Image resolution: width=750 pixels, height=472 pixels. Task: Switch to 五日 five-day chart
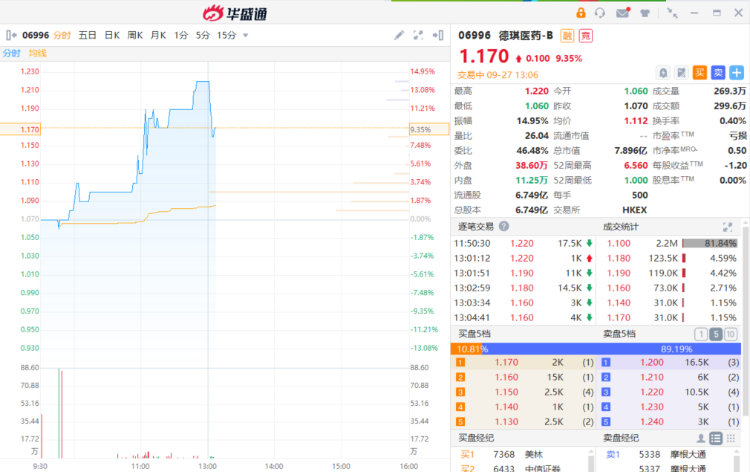[88, 35]
